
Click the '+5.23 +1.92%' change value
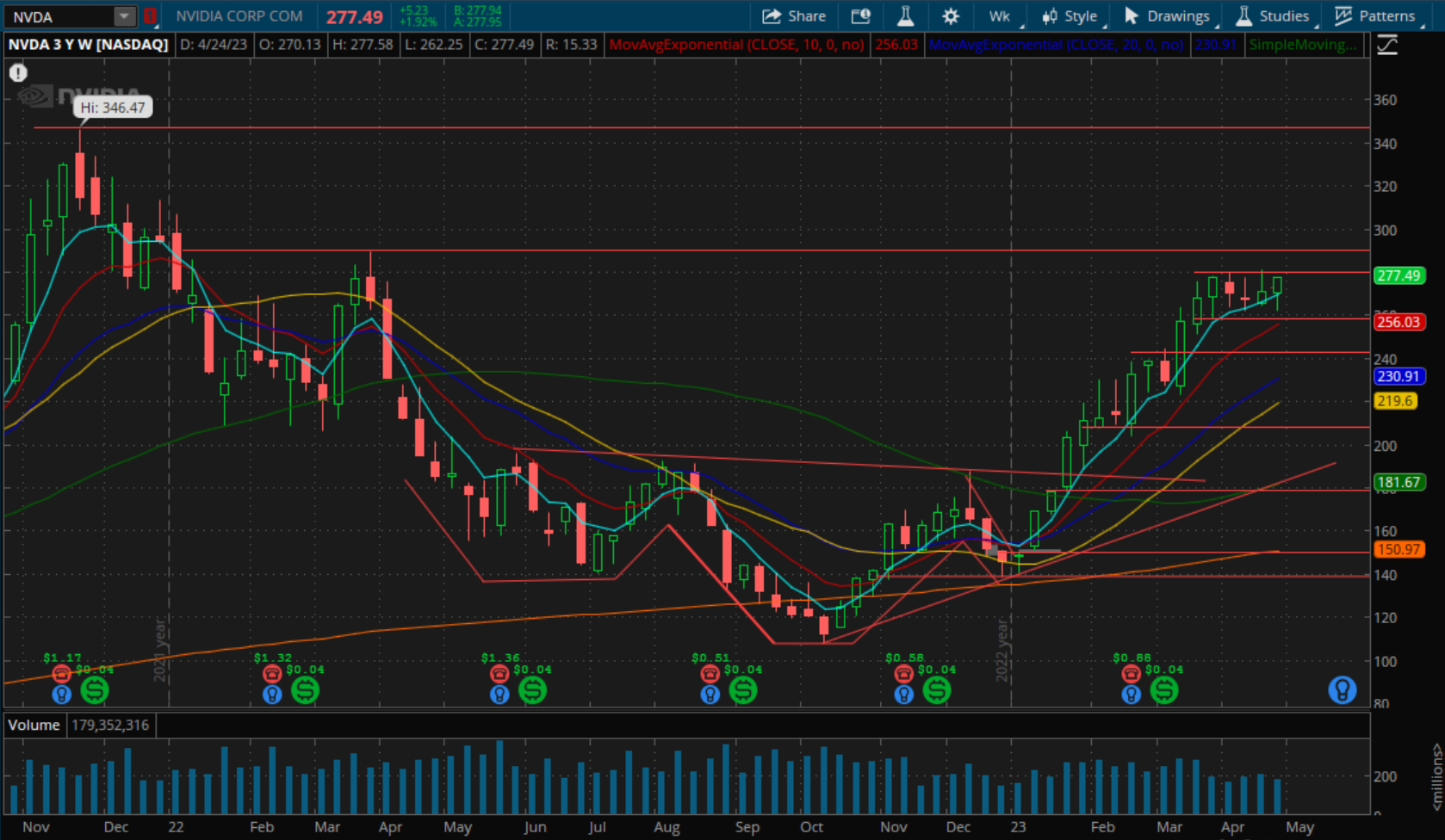[419, 16]
